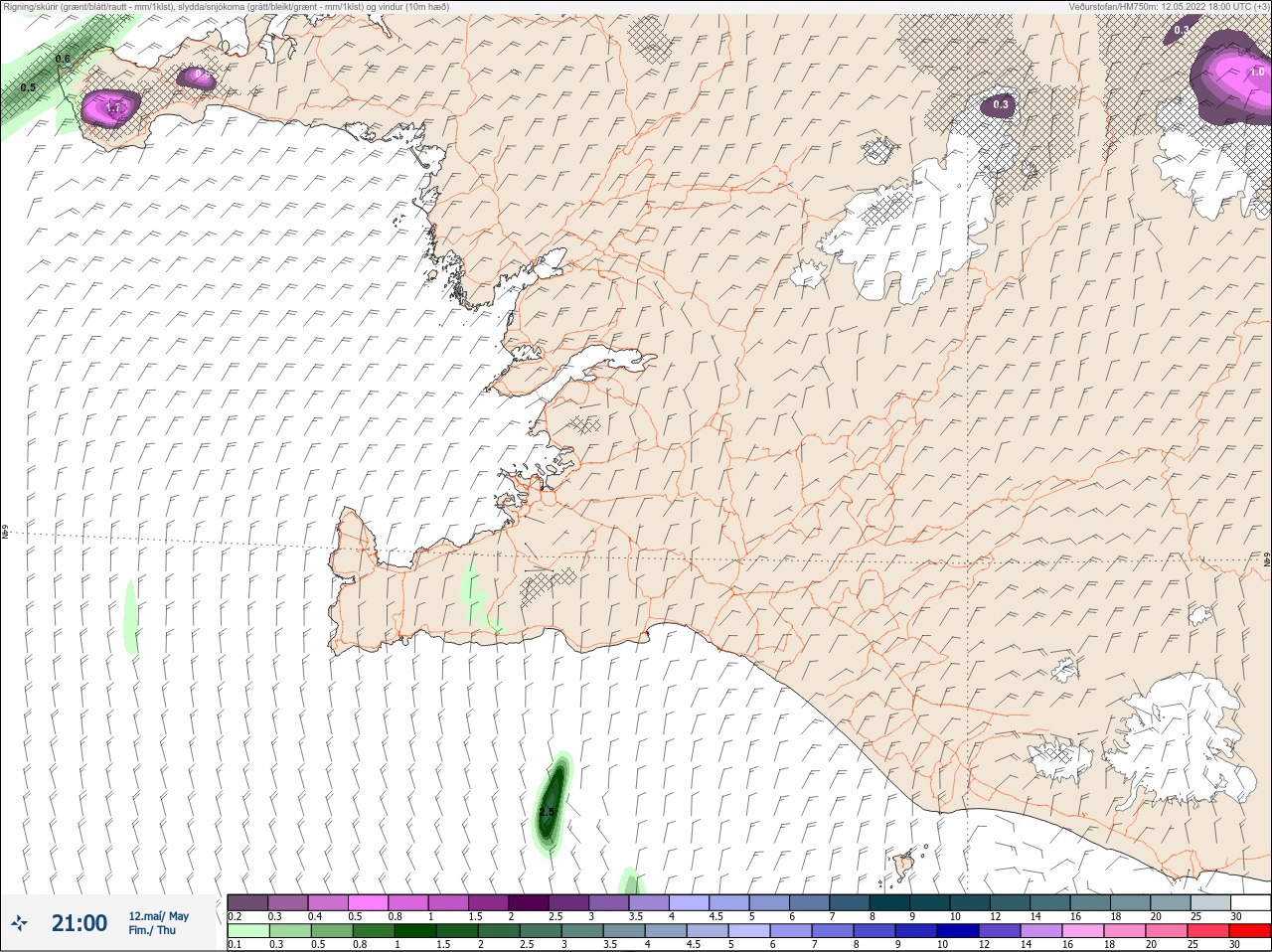The image size is (1272, 952).
Task: Click the pink 0.5 swatch in upper legend row
Action: [368, 902]
